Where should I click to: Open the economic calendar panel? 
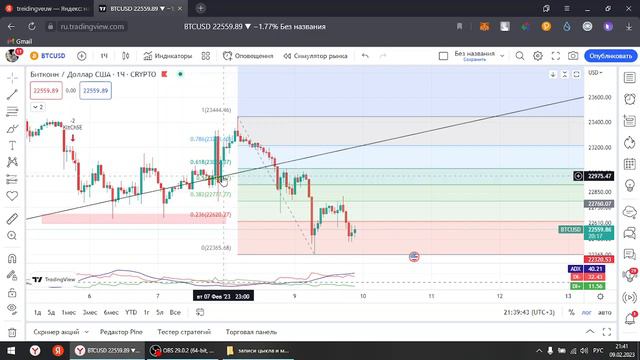tap(629, 164)
